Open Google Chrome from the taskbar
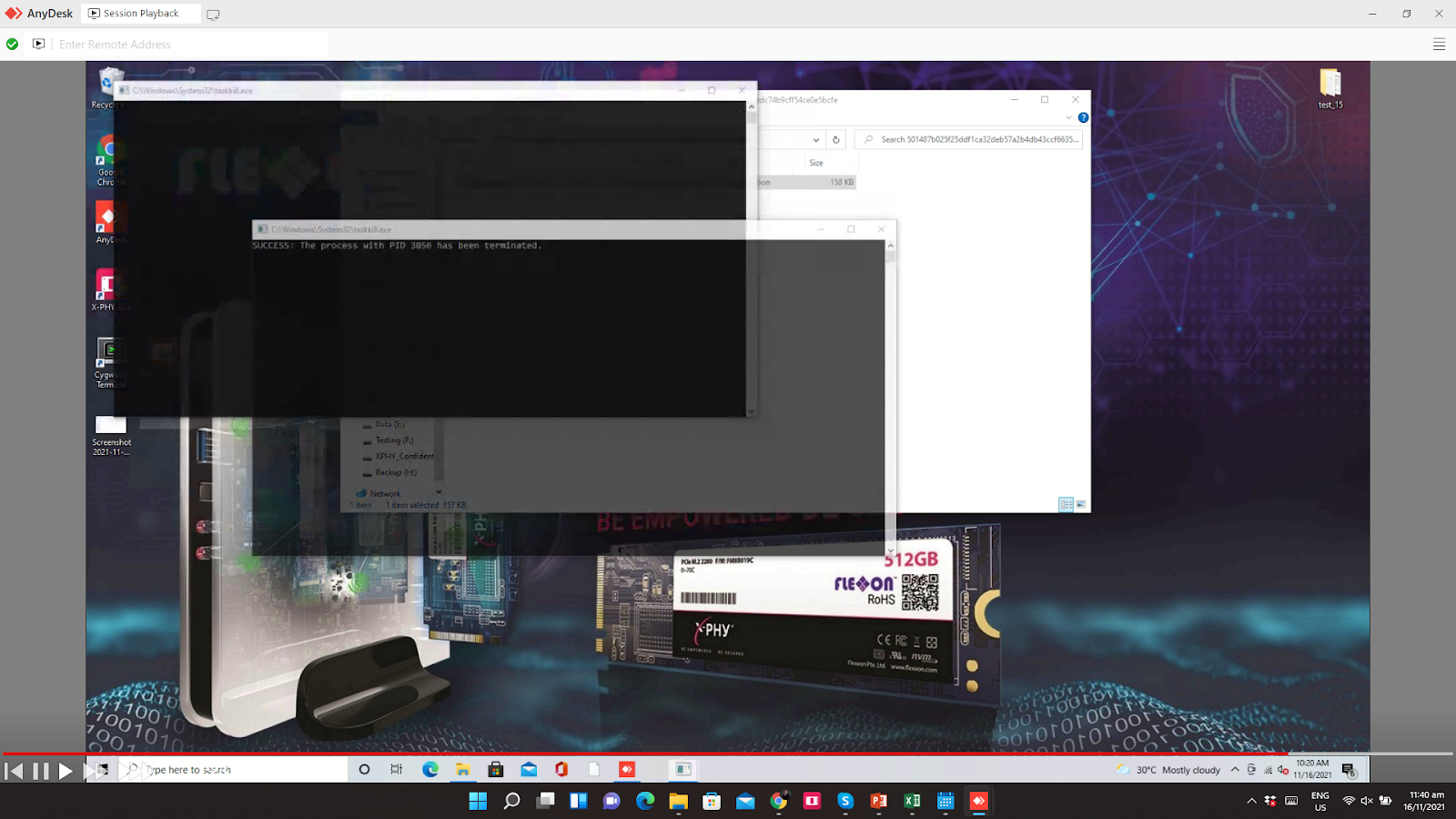 (x=779, y=801)
